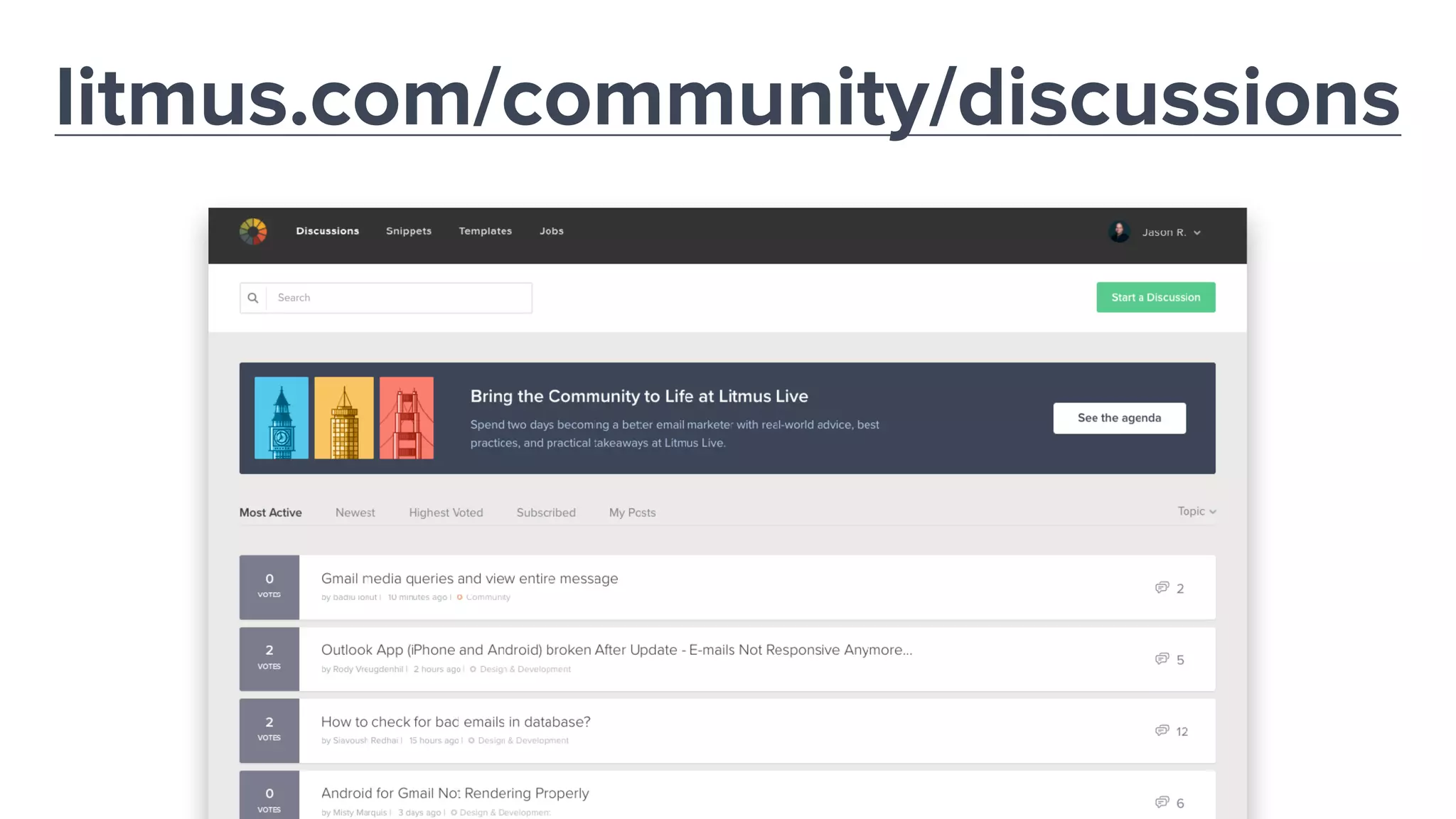Switch to the Newest tab
Viewport: 1456px width, 819px height.
coord(355,513)
